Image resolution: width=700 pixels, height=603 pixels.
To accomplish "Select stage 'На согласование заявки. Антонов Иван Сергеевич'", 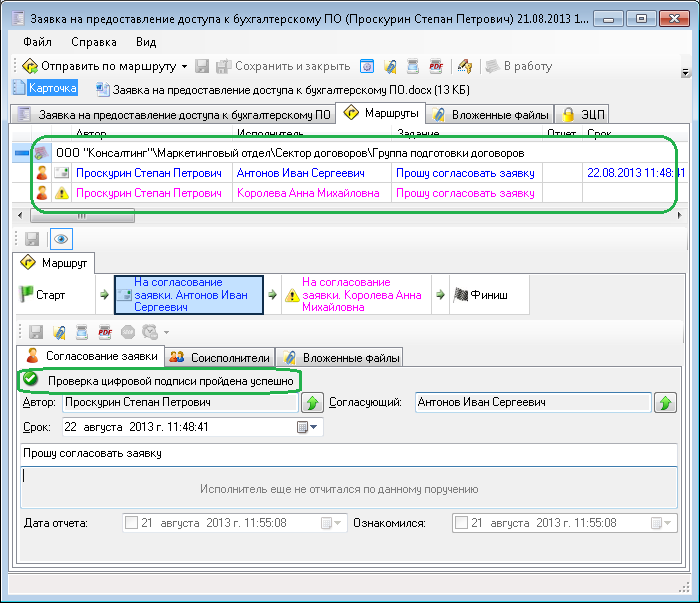I will click(x=189, y=295).
